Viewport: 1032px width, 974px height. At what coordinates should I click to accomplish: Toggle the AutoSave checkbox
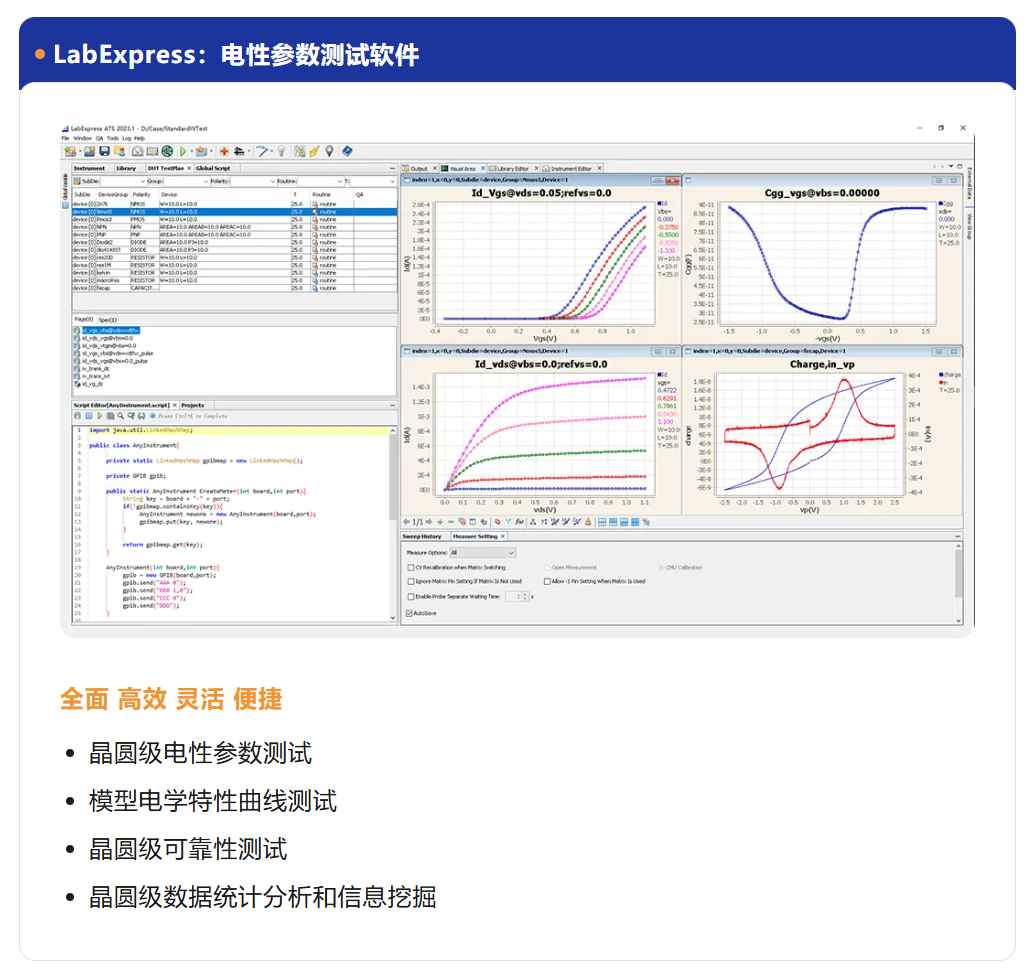point(410,612)
